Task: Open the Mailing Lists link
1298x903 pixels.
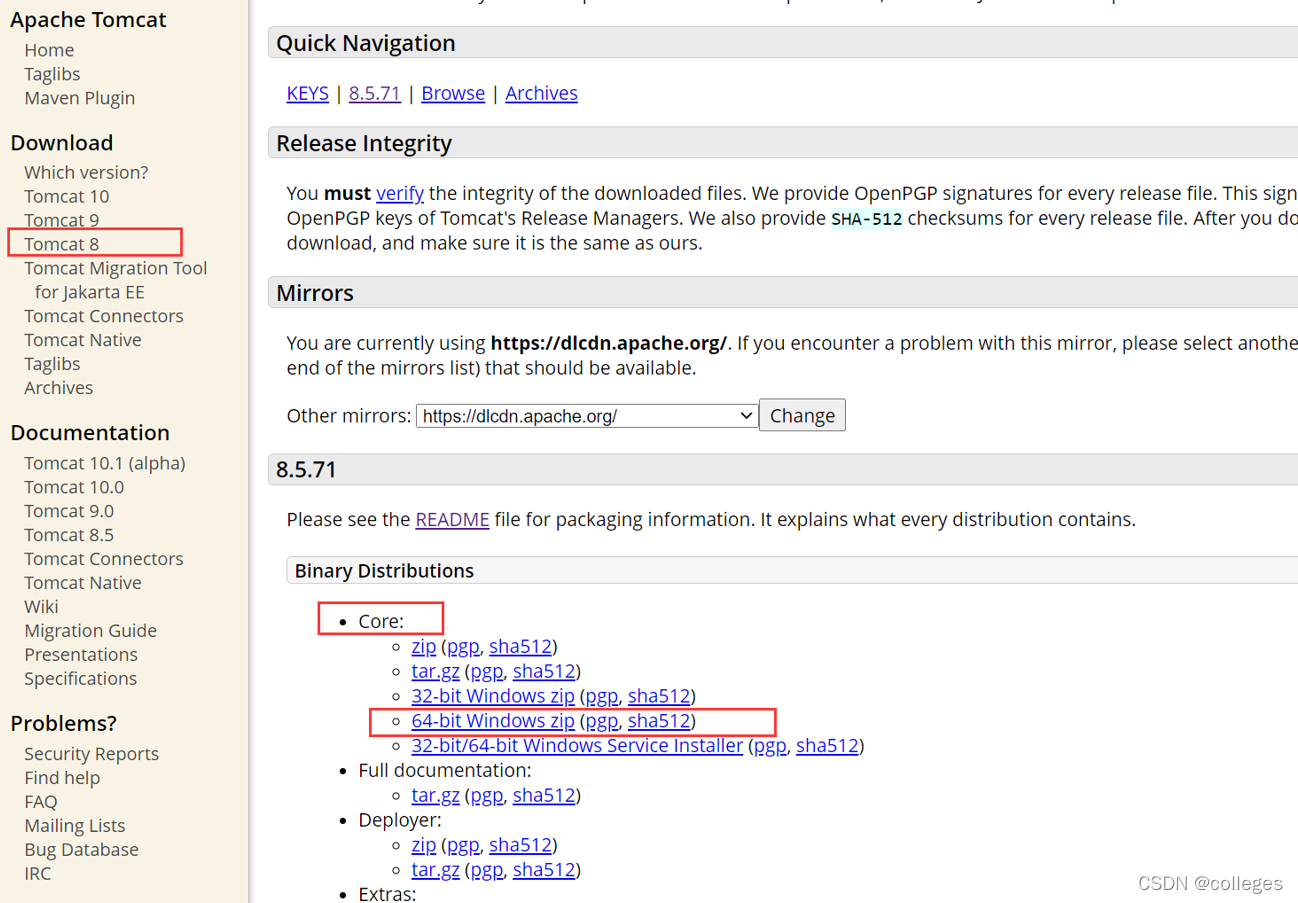Action: (x=75, y=826)
